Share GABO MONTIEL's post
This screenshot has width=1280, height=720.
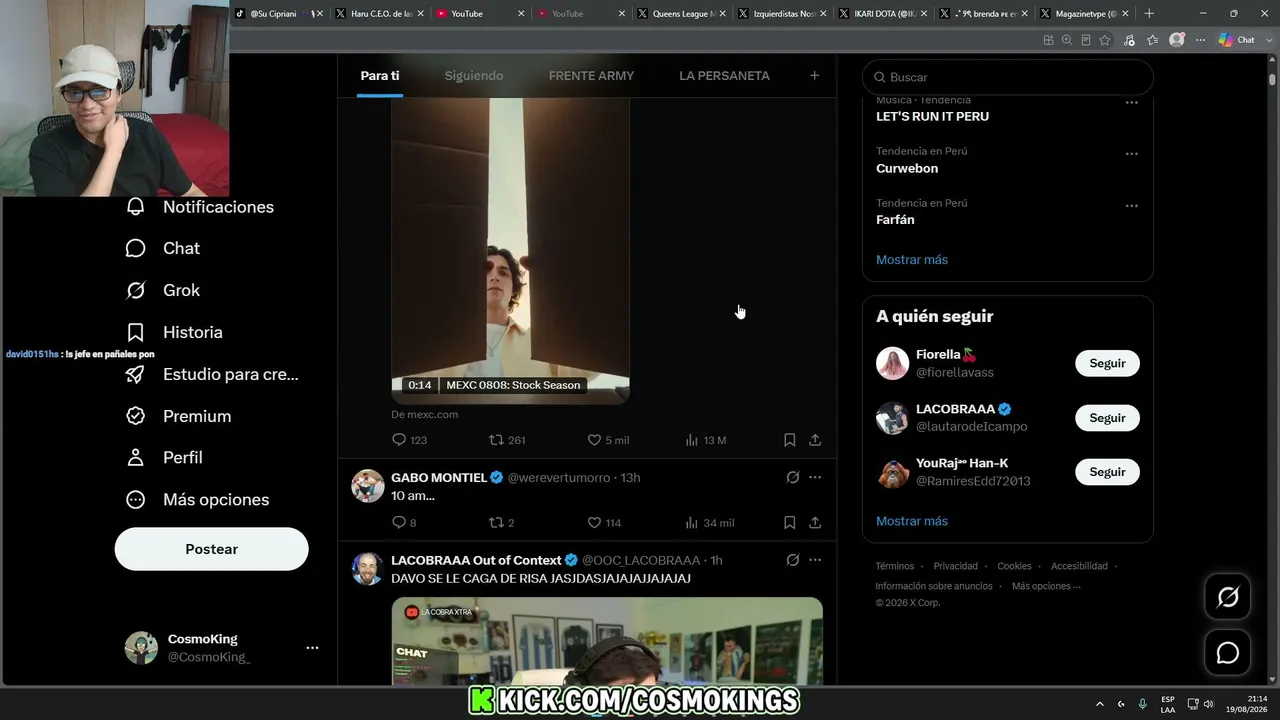point(815,522)
